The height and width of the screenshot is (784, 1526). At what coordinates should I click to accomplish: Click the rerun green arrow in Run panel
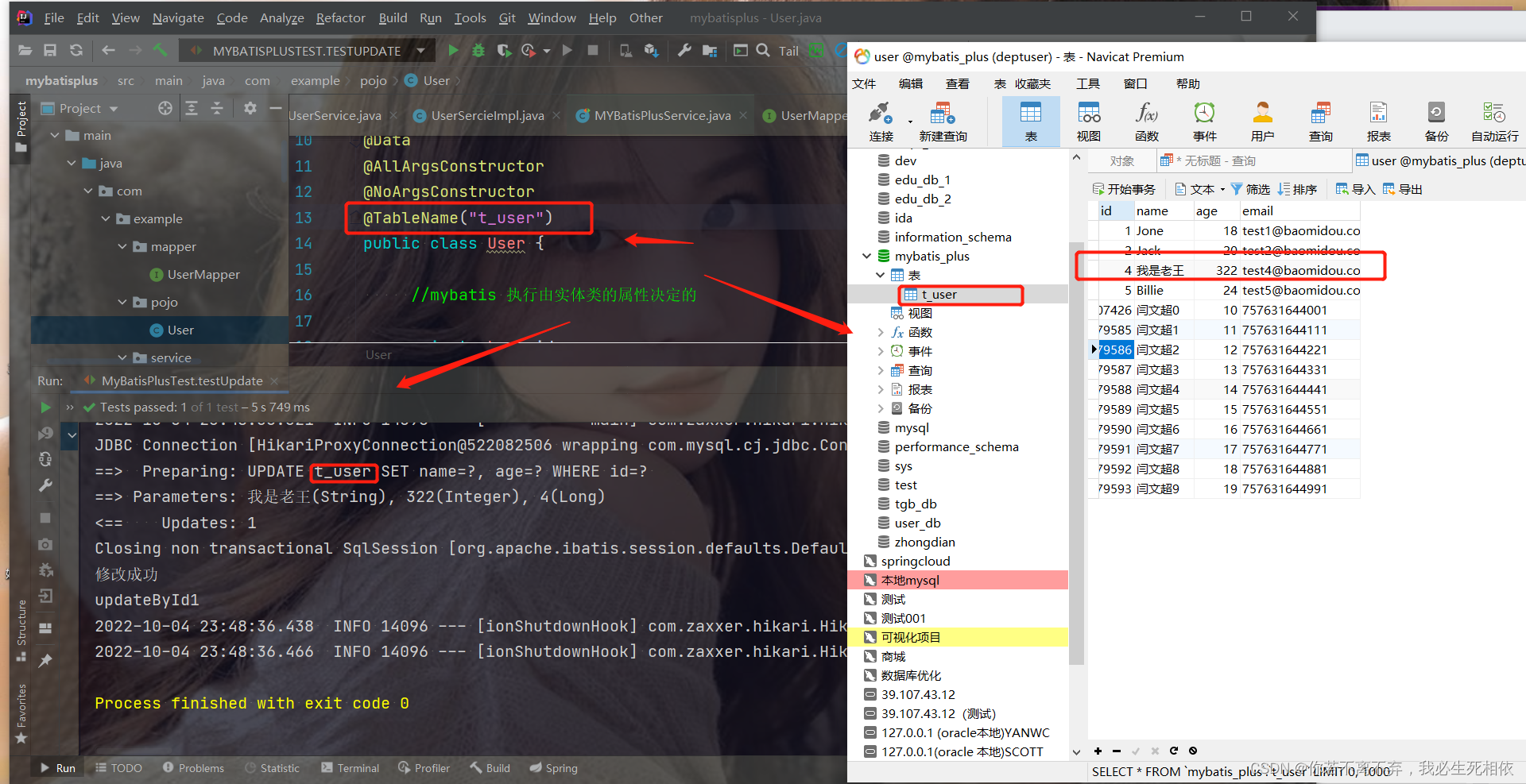coord(45,407)
